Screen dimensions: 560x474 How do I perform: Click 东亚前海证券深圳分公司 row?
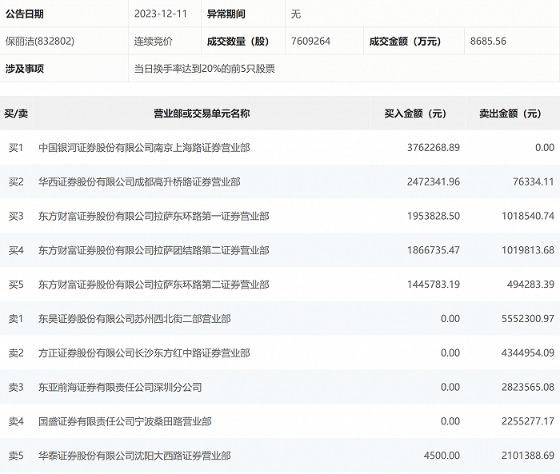point(280,387)
